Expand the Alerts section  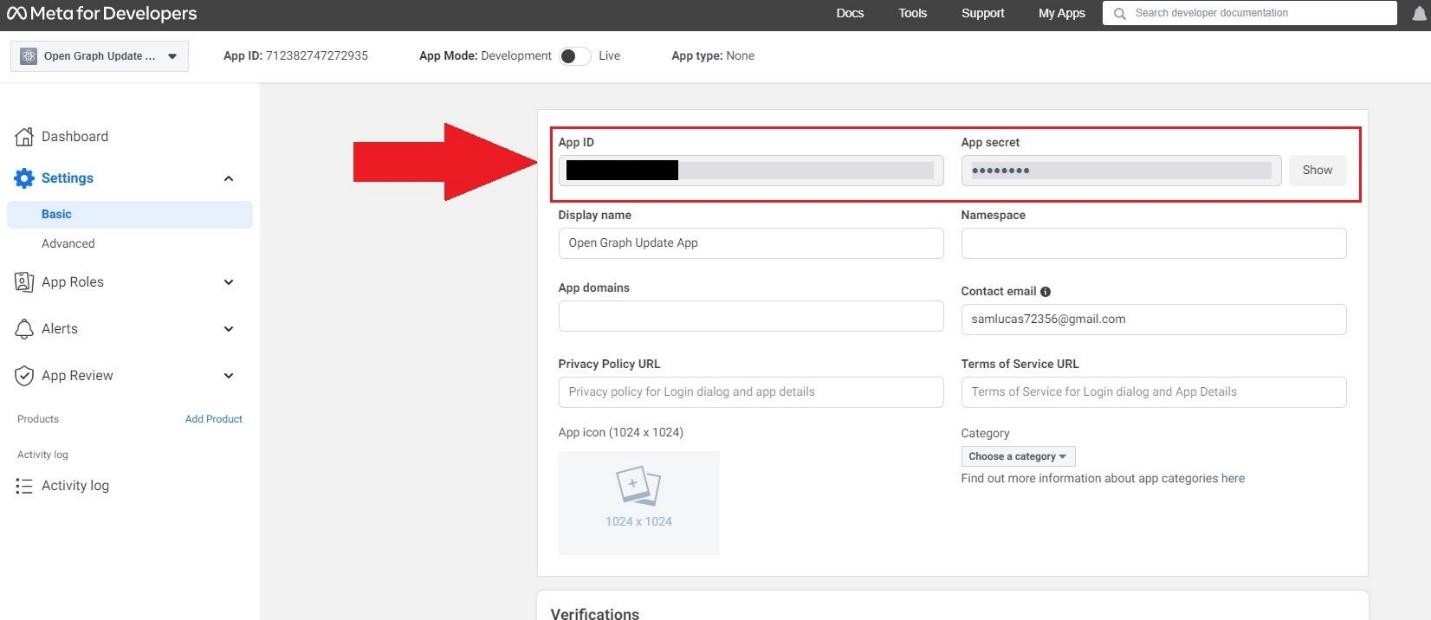tap(228, 328)
